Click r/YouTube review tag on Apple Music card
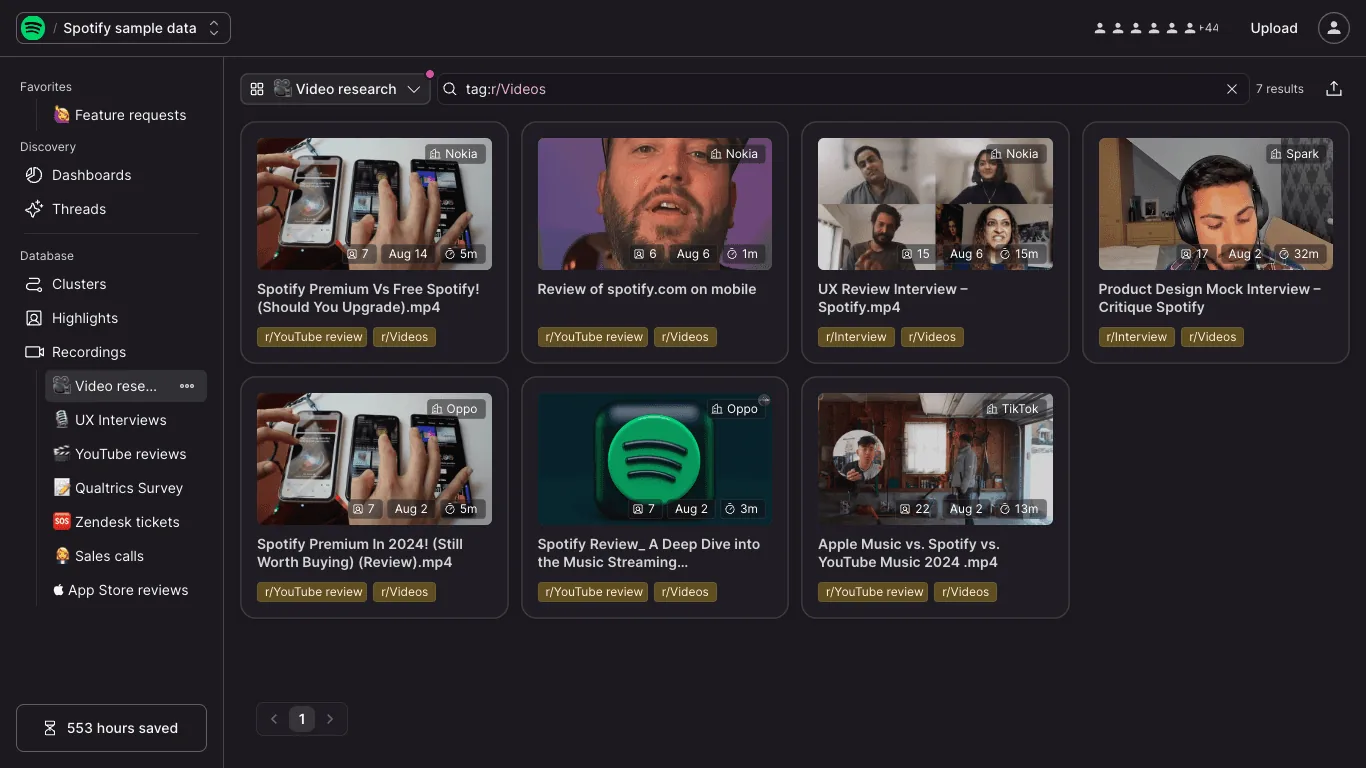 pos(872,592)
